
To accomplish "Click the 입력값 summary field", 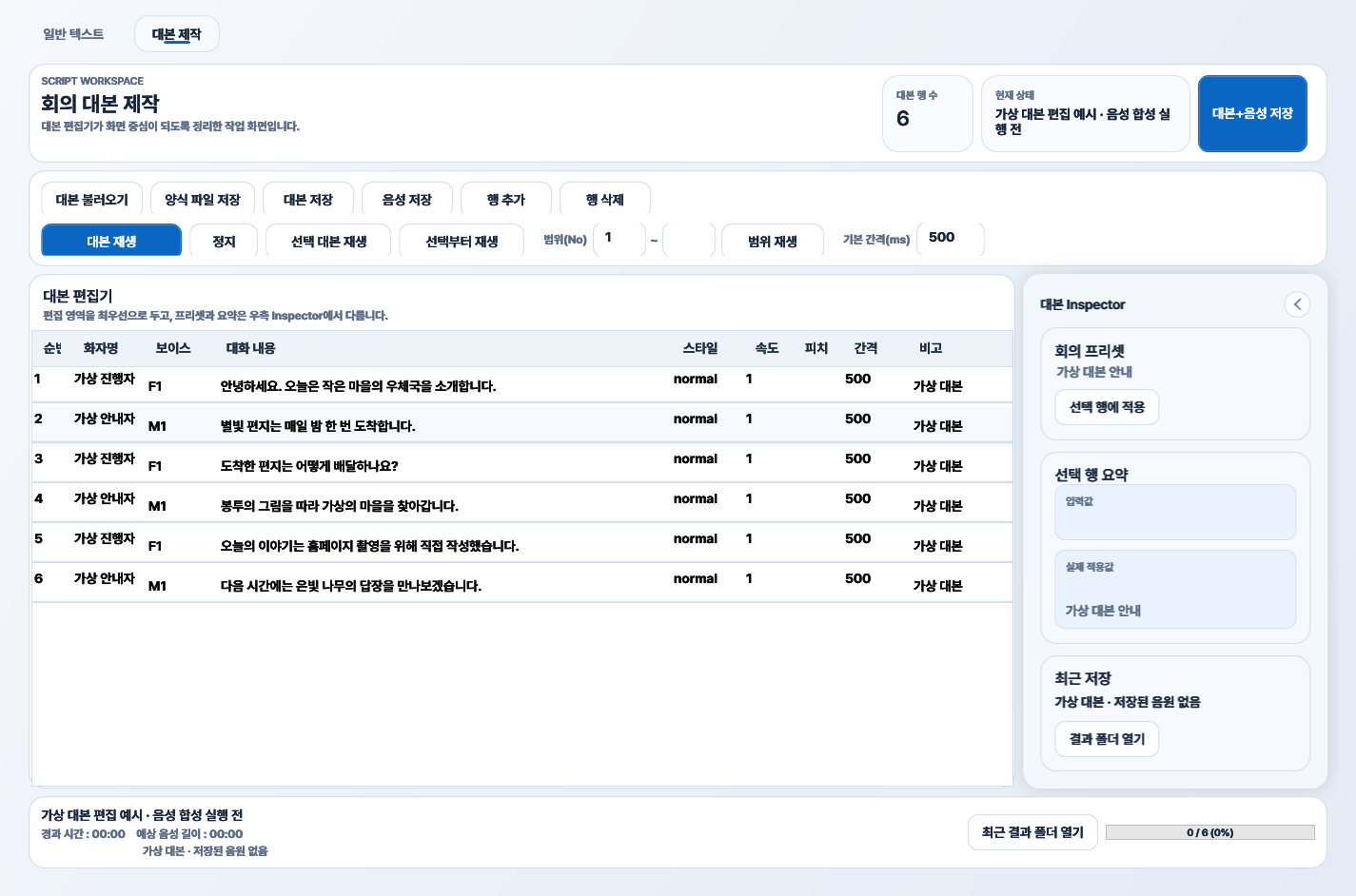I will 1175,513.
